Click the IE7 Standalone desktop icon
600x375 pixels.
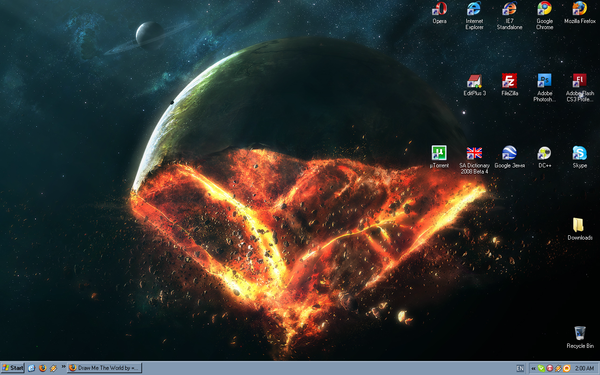[509, 15]
